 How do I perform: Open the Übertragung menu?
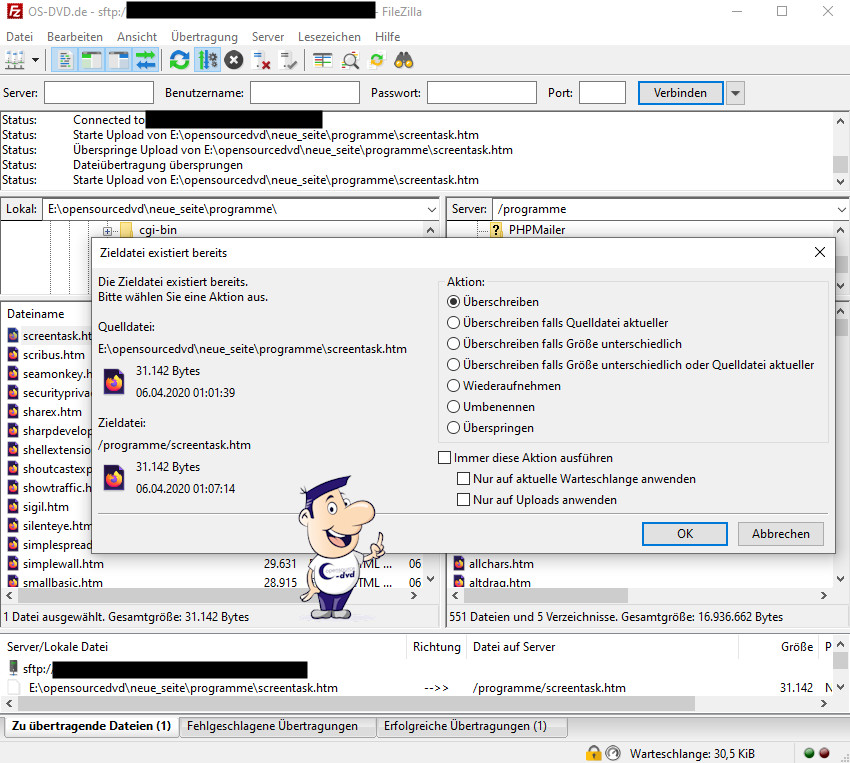click(x=204, y=36)
